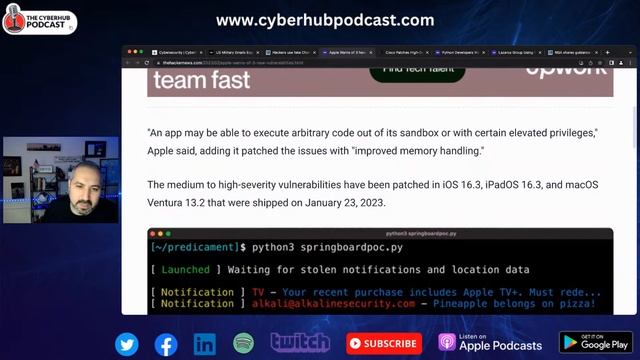Image resolution: width=640 pixels, height=360 pixels.
Task: Click the 'alkali@alkalinesecurity.com' terminal text
Action: coord(333,304)
